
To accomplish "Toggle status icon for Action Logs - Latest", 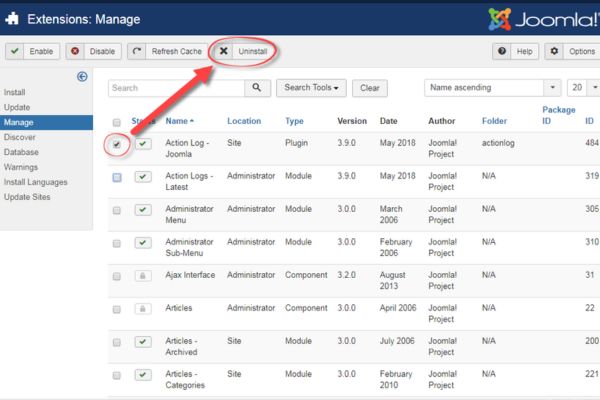I will click(143, 177).
